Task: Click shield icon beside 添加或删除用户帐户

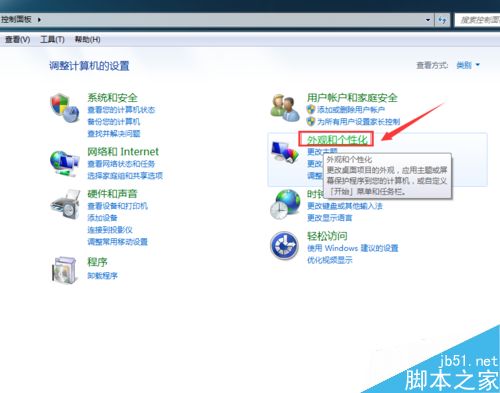Action: point(311,109)
